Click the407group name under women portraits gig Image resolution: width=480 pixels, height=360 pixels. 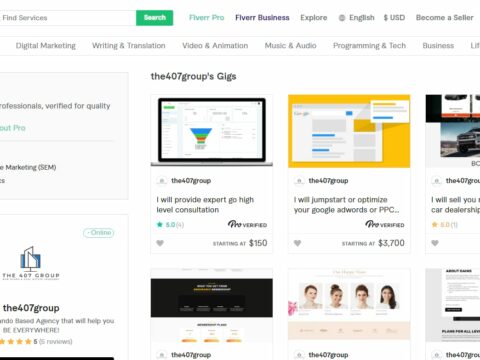(328, 355)
